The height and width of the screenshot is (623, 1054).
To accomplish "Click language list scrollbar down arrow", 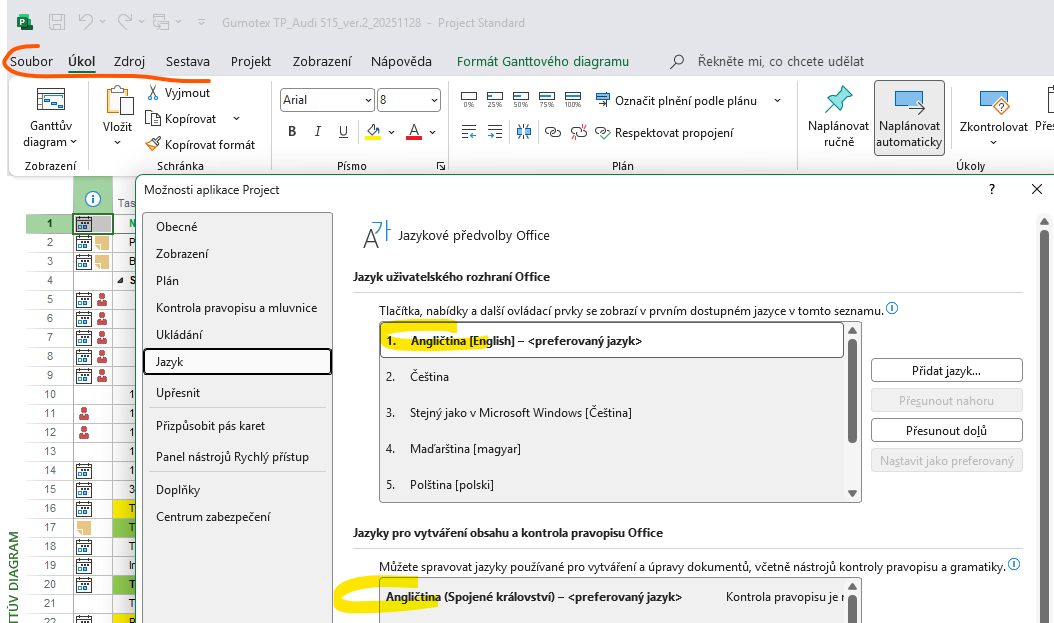I will point(852,493).
